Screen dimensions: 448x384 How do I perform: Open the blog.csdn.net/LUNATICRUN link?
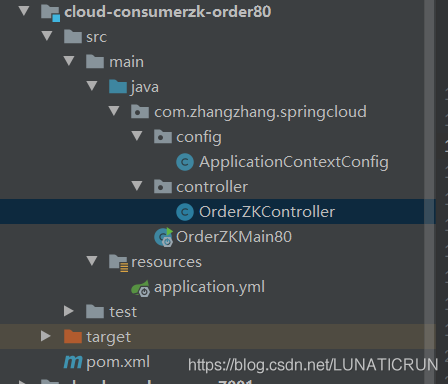coord(313,365)
